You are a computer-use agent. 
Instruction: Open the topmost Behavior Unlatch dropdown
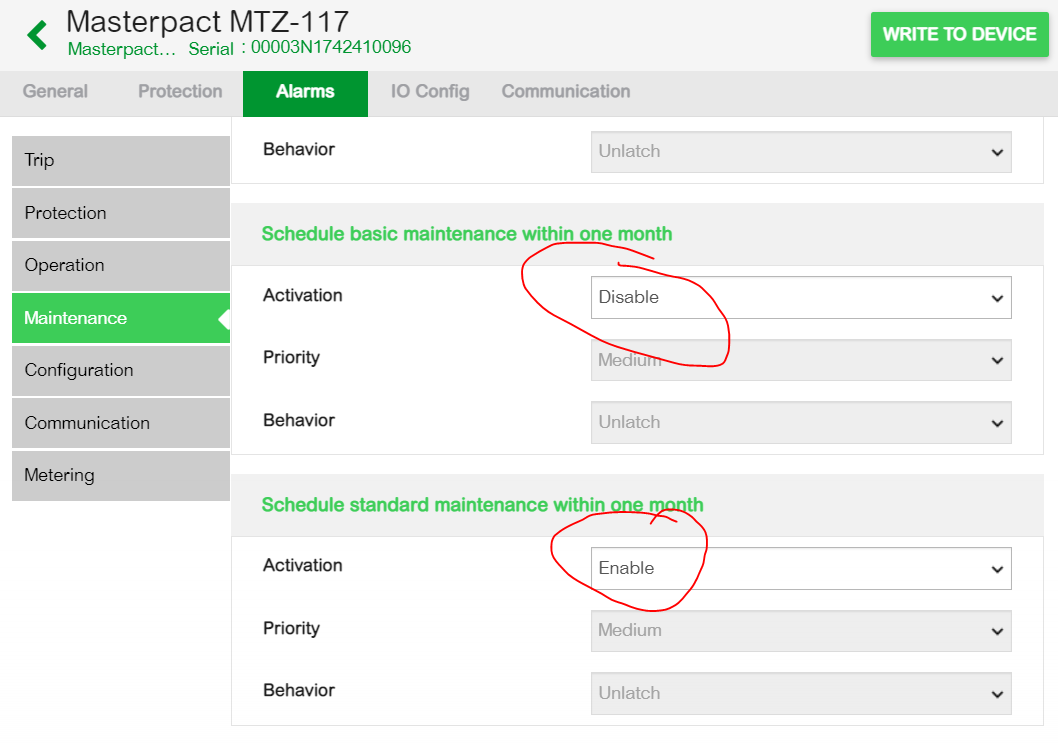coord(801,152)
